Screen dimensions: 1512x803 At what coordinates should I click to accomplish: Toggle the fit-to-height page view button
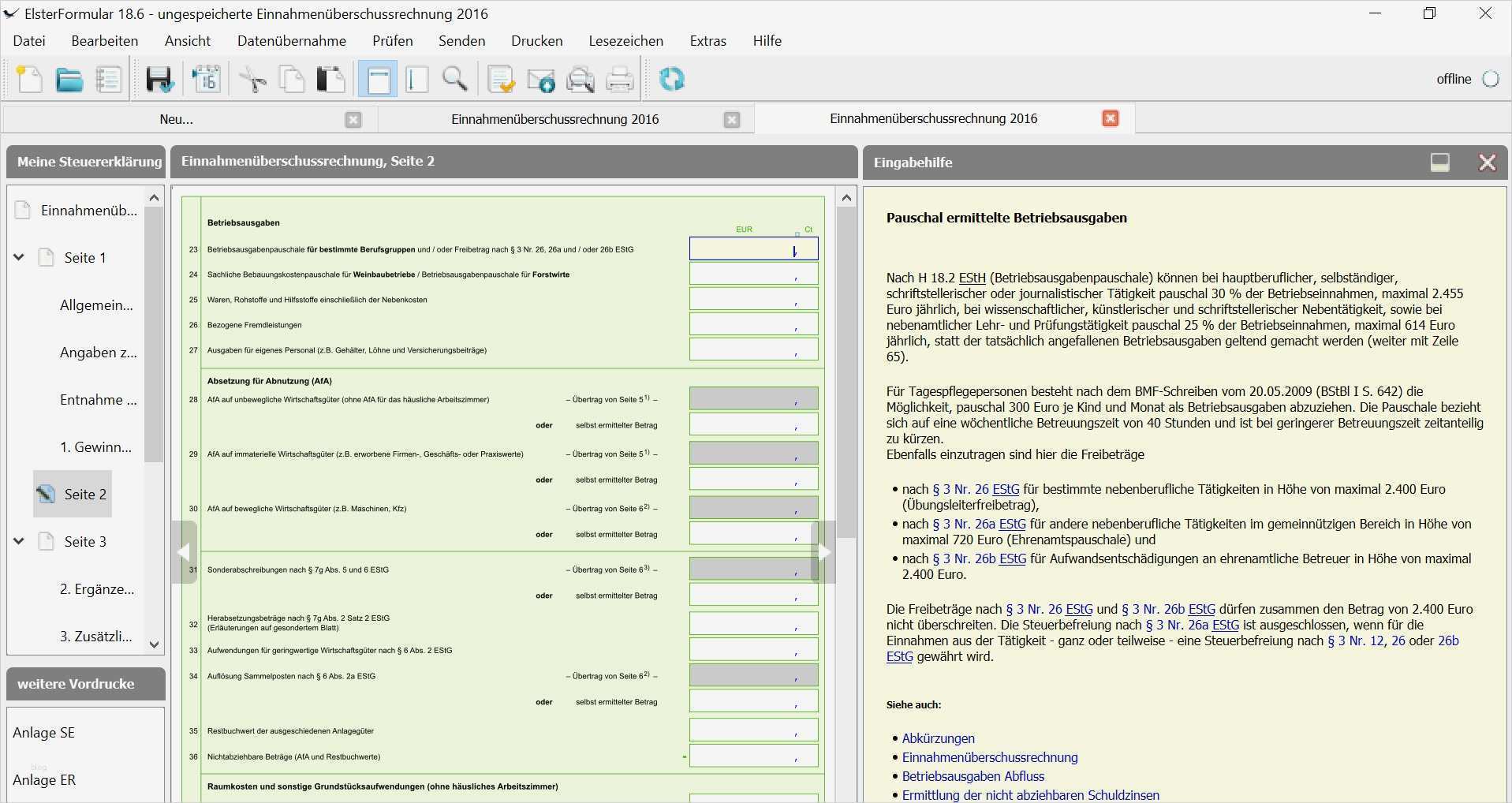(x=416, y=80)
